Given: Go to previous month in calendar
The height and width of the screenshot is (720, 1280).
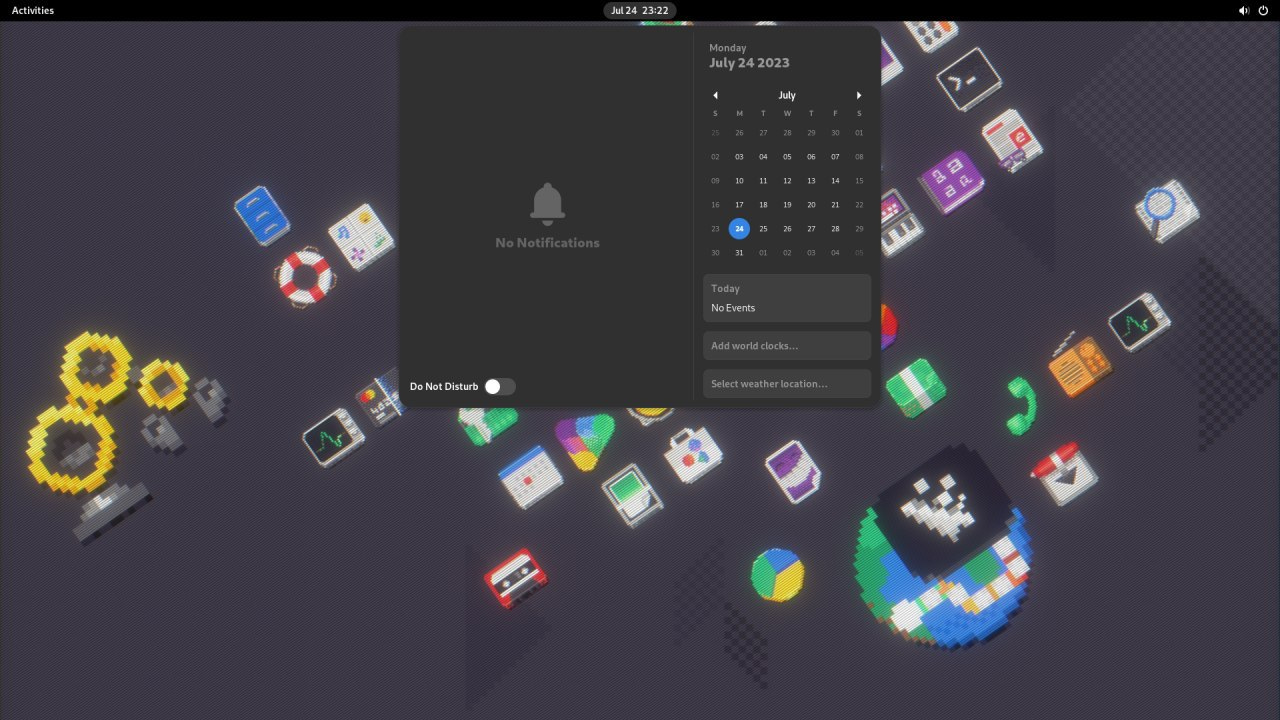Looking at the screenshot, I should coord(715,95).
